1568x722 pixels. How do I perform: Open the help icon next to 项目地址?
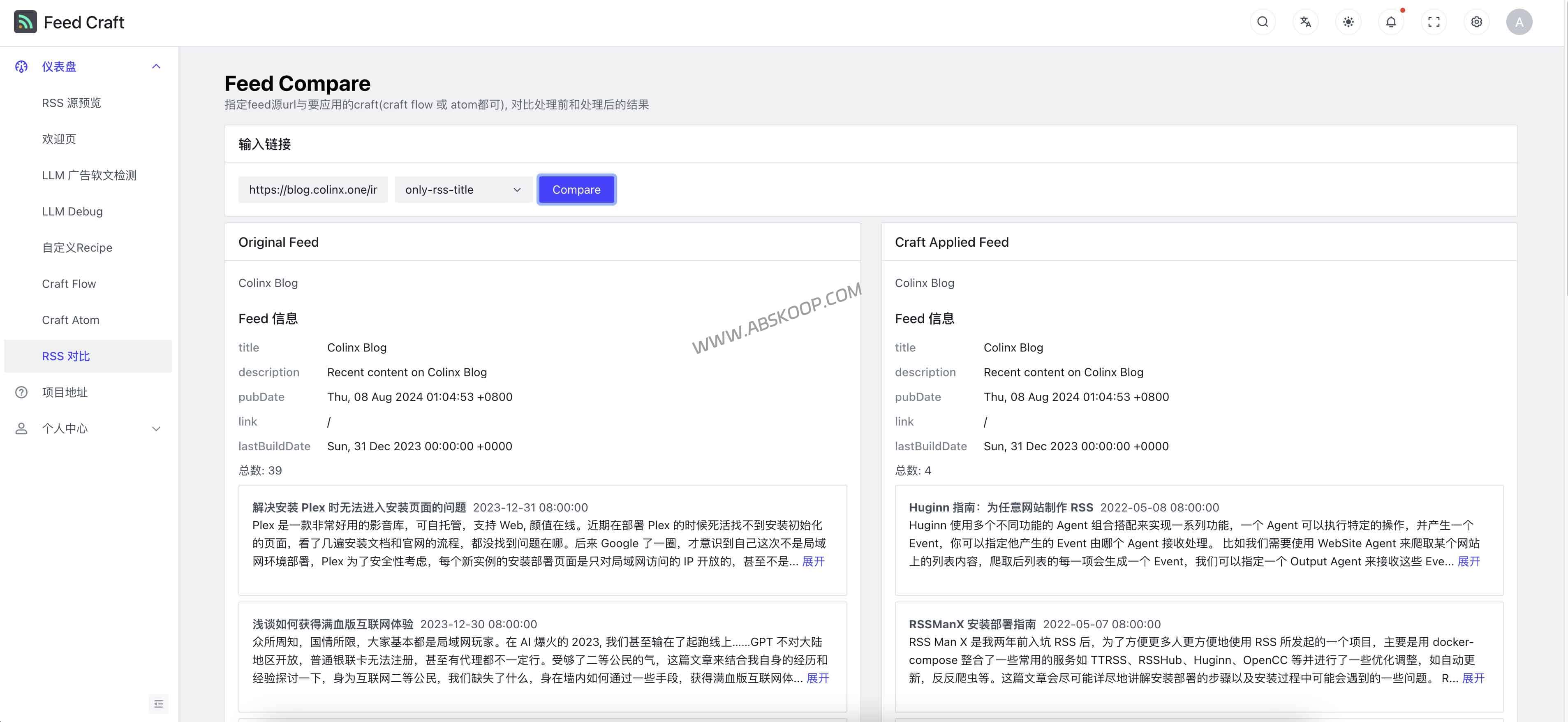click(21, 392)
